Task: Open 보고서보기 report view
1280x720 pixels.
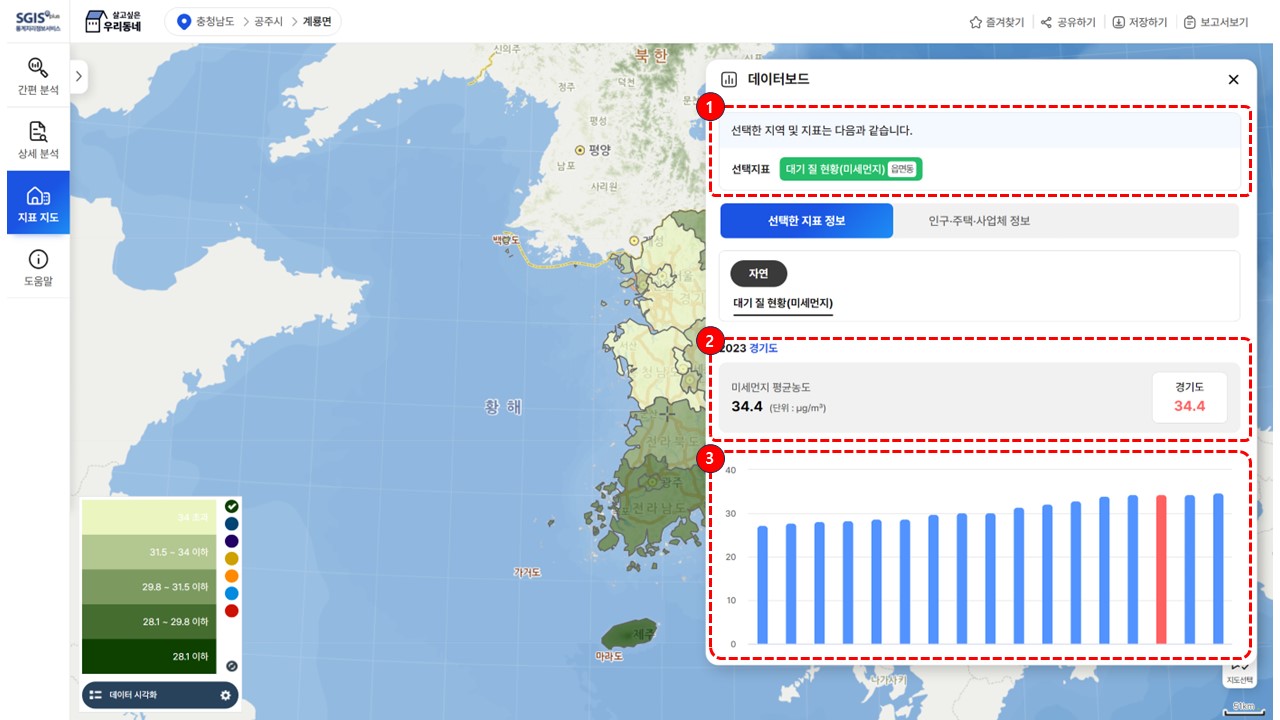Action: (x=1216, y=22)
